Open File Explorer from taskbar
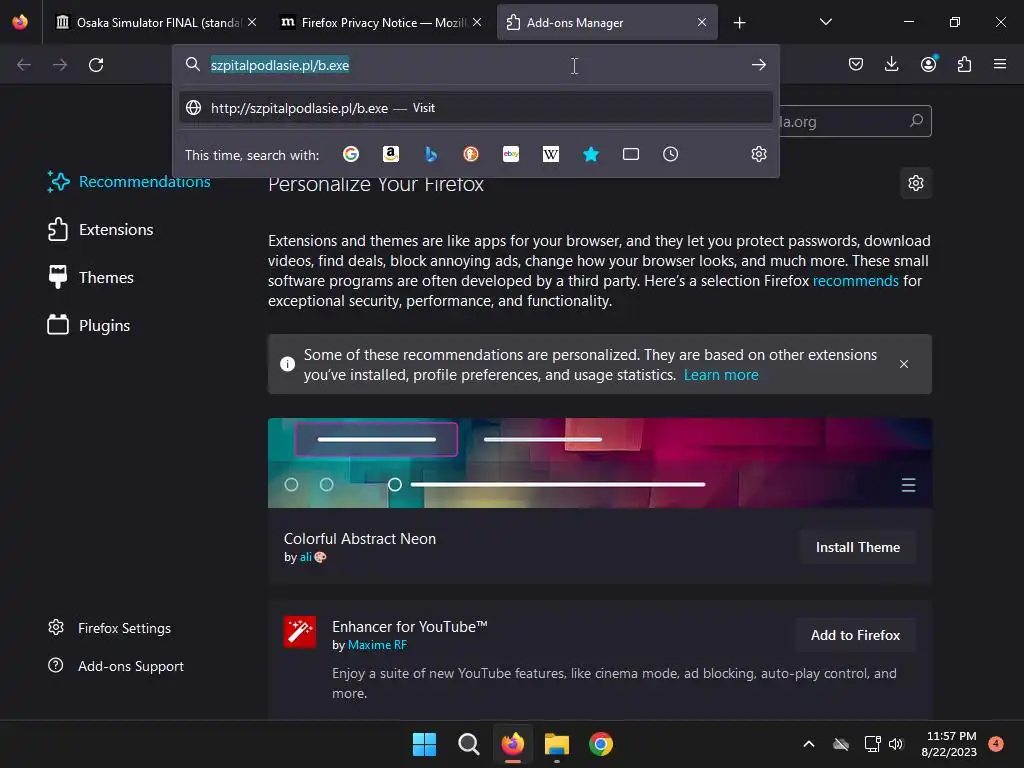This screenshot has height=768, width=1024. [556, 744]
